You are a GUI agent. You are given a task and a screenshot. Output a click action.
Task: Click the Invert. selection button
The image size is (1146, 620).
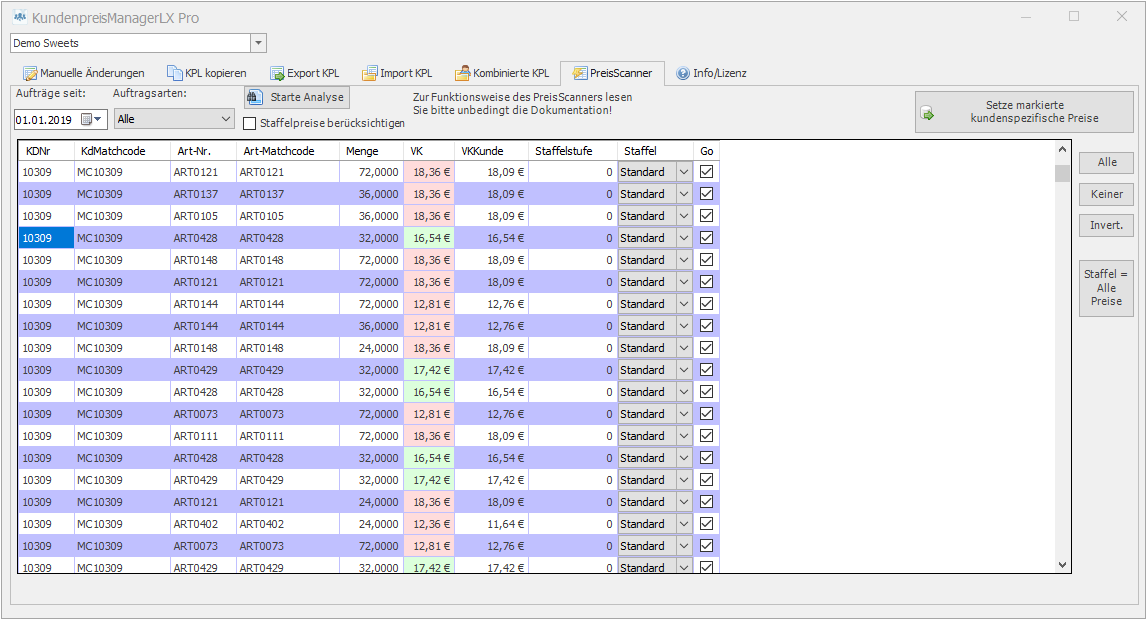[1106, 225]
